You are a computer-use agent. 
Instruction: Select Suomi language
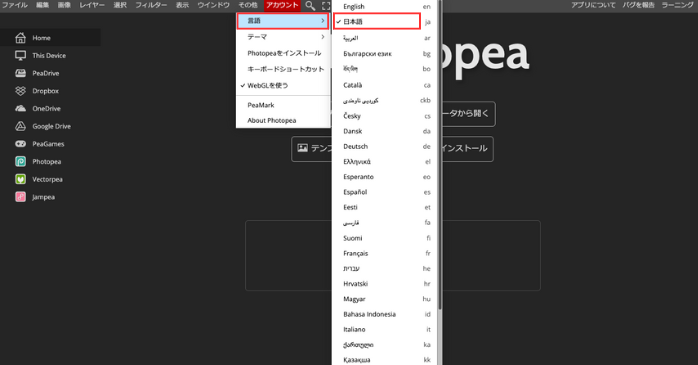click(385, 238)
